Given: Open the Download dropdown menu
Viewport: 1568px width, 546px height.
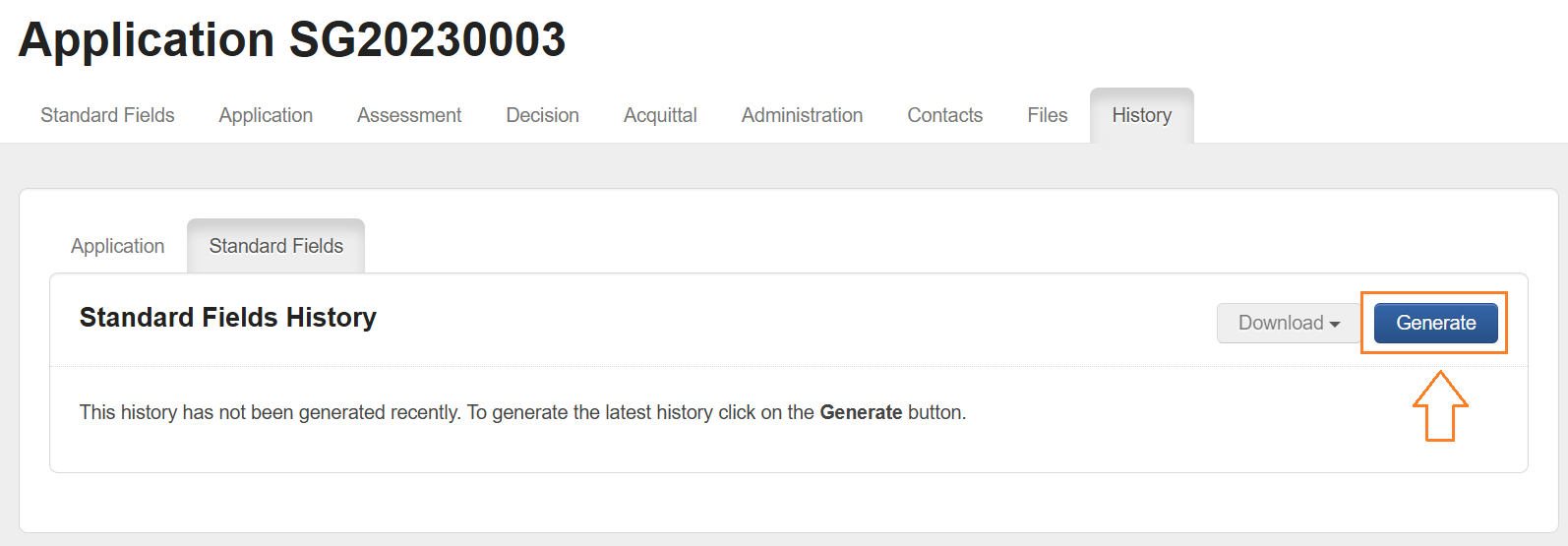Looking at the screenshot, I should 1281,323.
